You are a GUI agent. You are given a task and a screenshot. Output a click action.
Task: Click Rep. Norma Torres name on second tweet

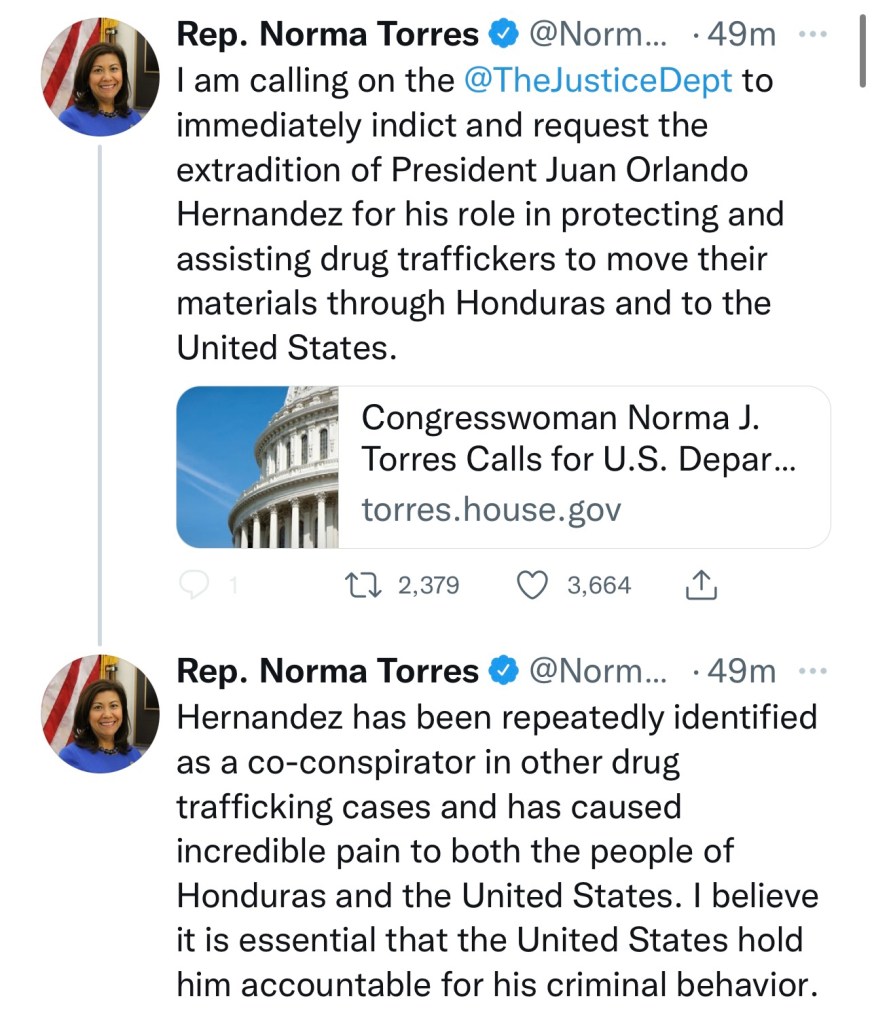click(328, 672)
